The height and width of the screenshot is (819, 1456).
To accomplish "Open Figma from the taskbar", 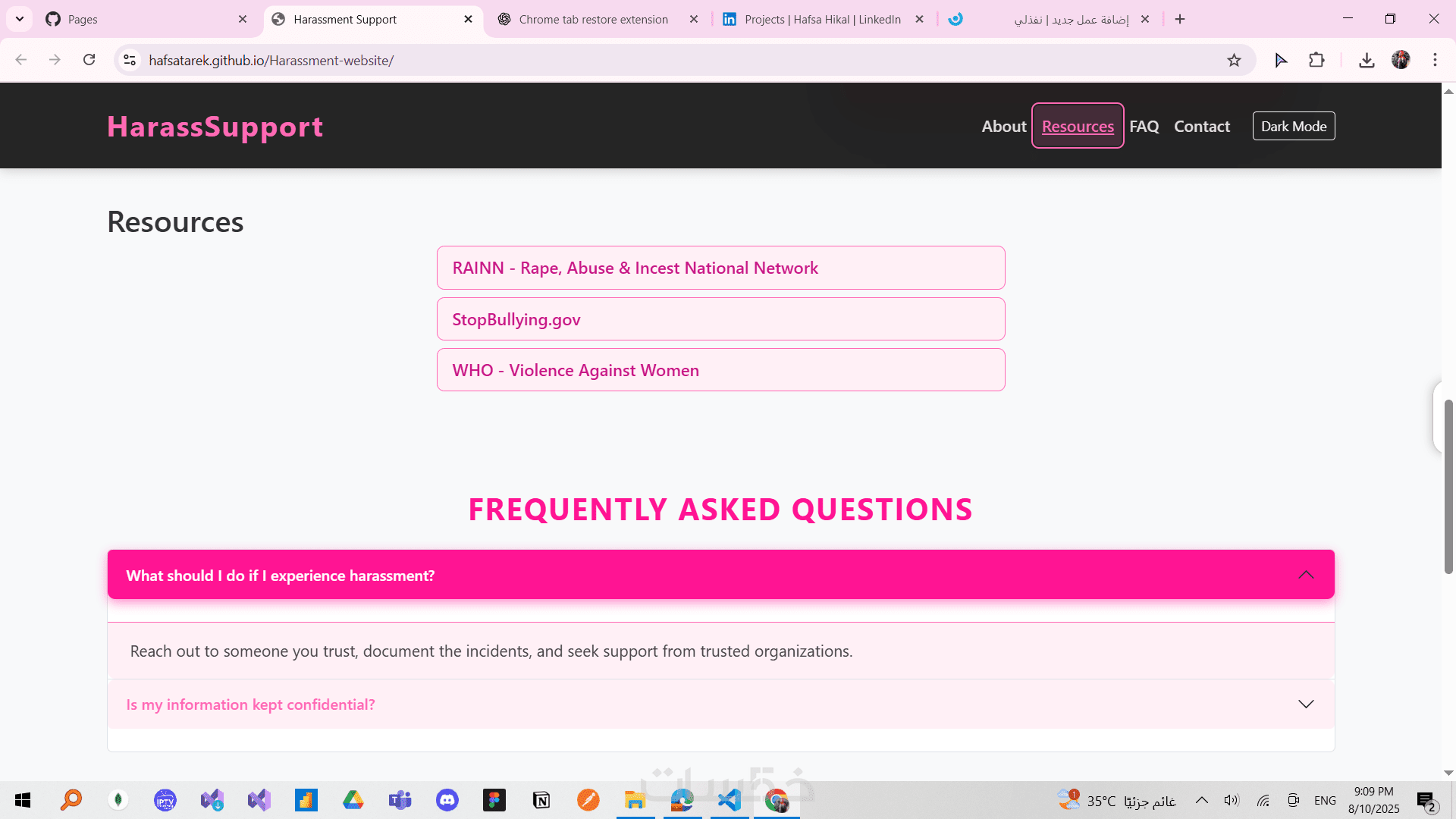I will 494,800.
